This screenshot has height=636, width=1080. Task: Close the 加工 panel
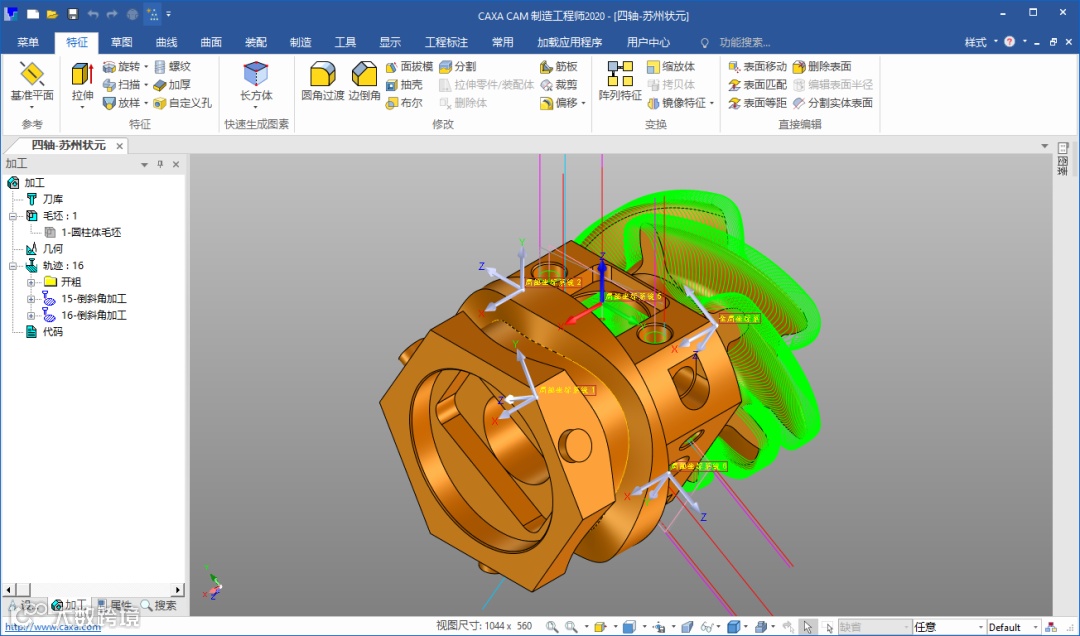click(x=176, y=164)
